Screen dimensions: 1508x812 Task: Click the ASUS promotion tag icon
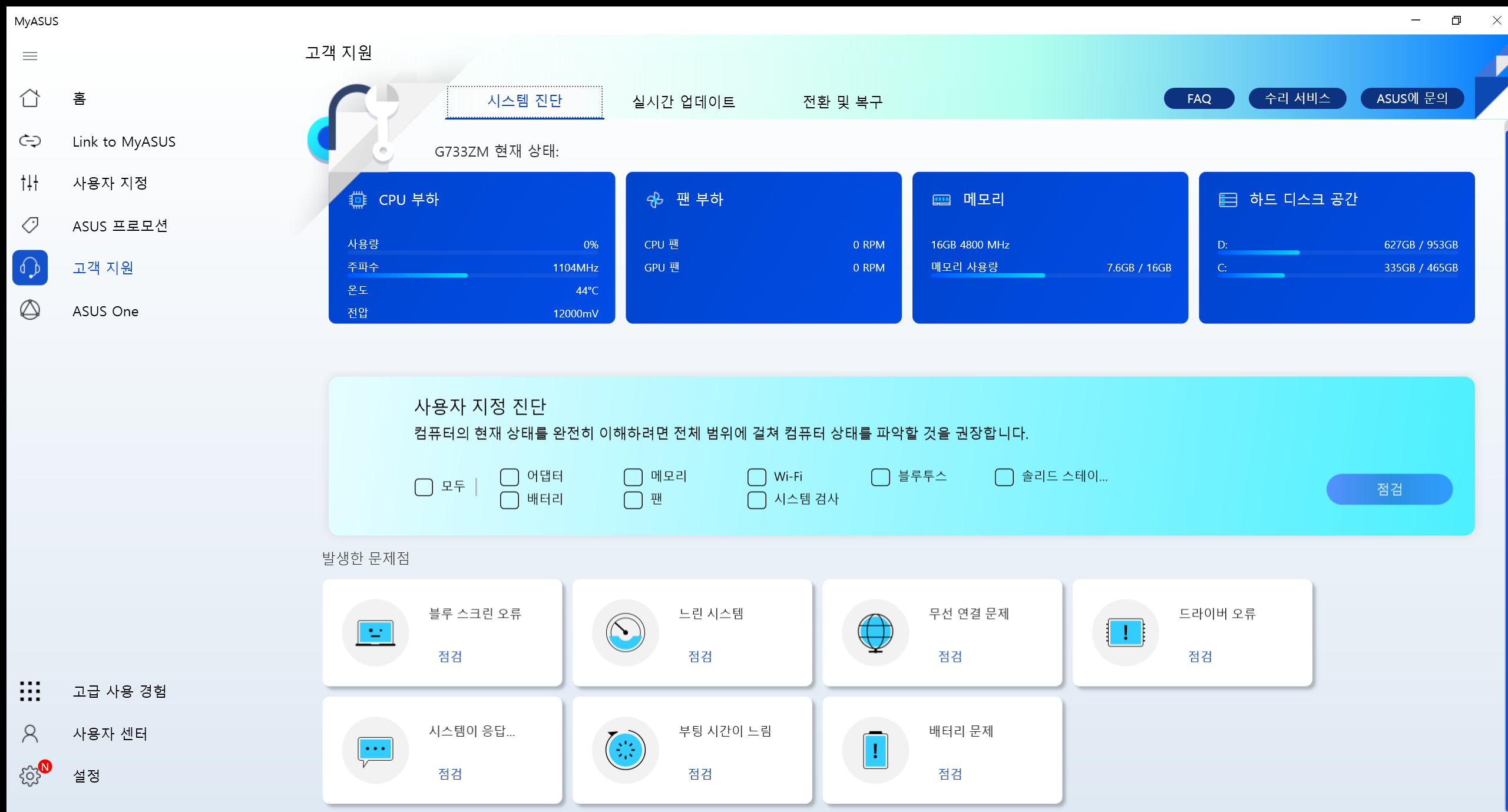pos(30,226)
